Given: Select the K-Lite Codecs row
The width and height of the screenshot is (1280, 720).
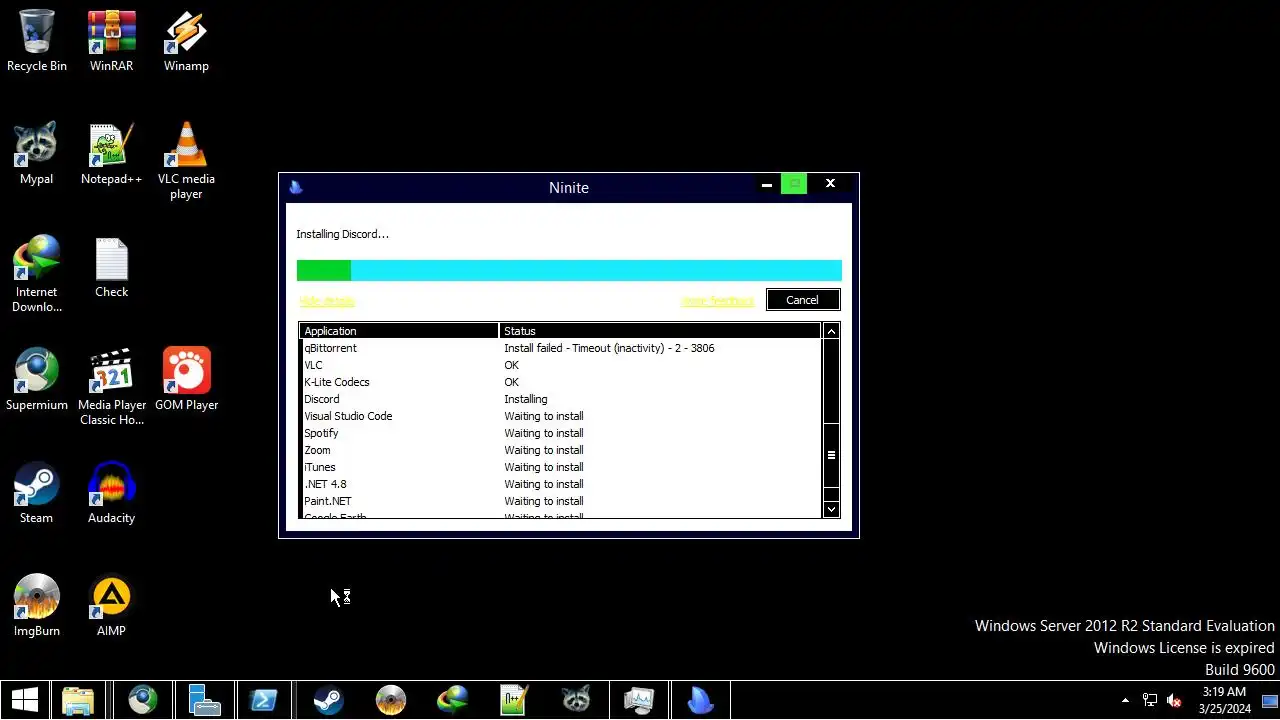Looking at the screenshot, I should click(x=560, y=382).
